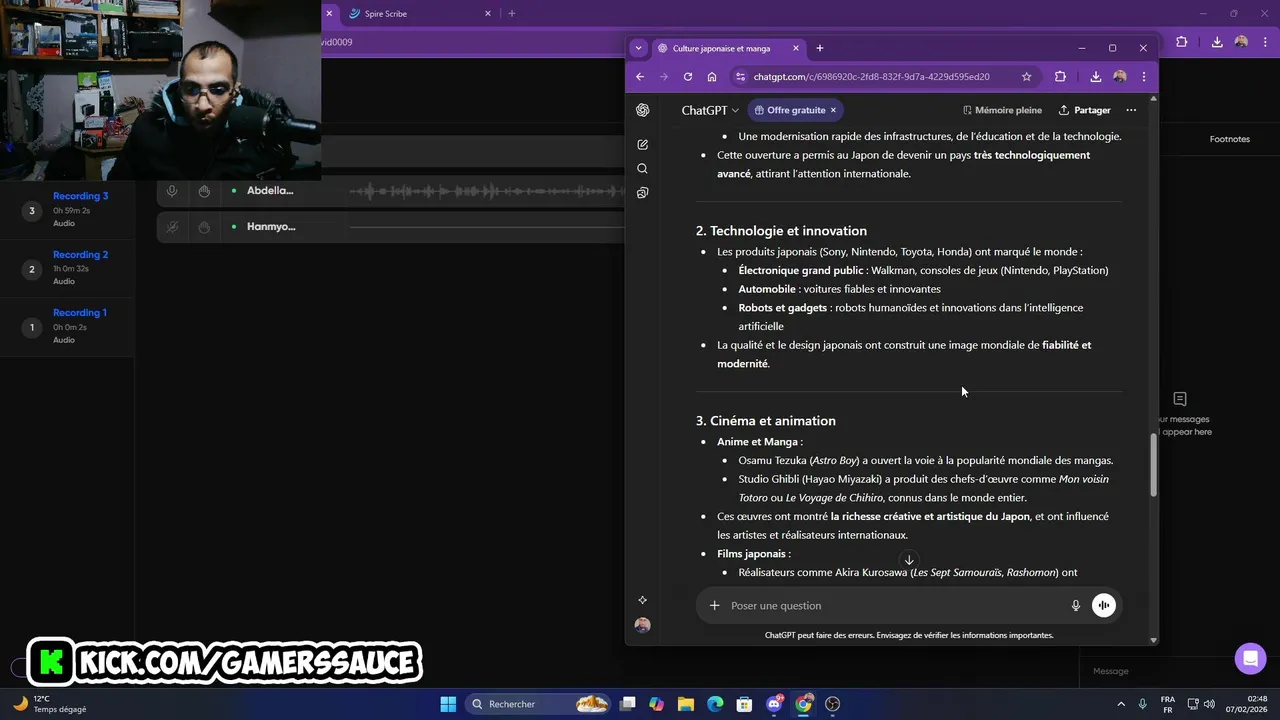The width and height of the screenshot is (1280, 720).
Task: Add an attachment with the plus icon
Action: 714,605
